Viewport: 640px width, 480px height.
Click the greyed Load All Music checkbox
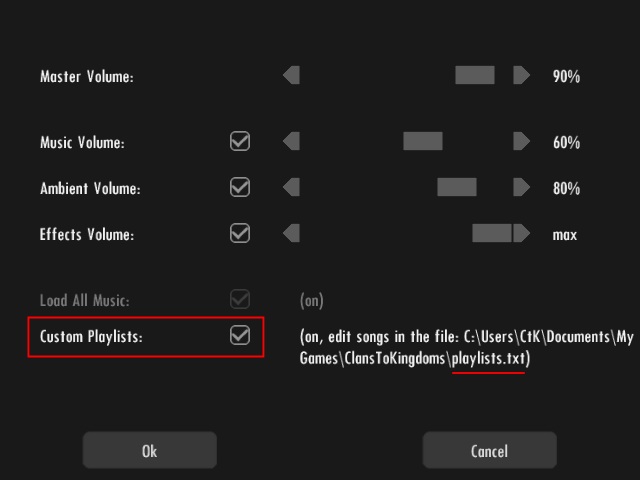(x=240, y=299)
